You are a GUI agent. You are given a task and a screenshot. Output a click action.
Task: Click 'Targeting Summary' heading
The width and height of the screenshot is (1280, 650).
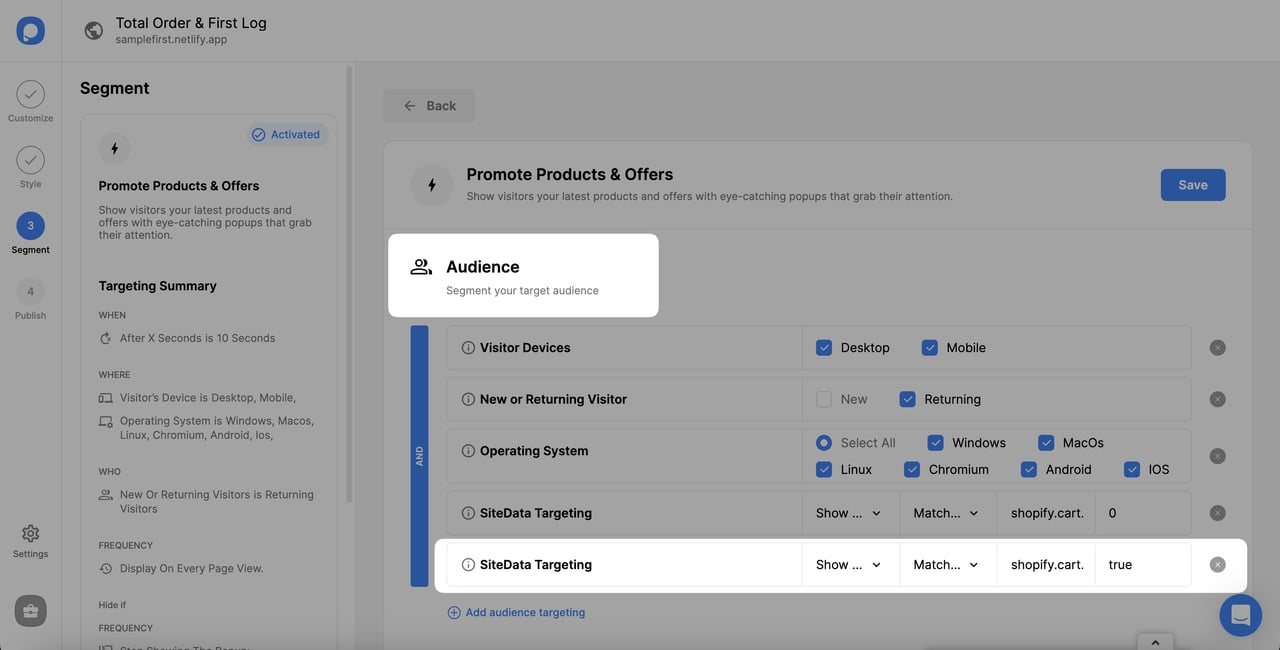[x=158, y=286]
